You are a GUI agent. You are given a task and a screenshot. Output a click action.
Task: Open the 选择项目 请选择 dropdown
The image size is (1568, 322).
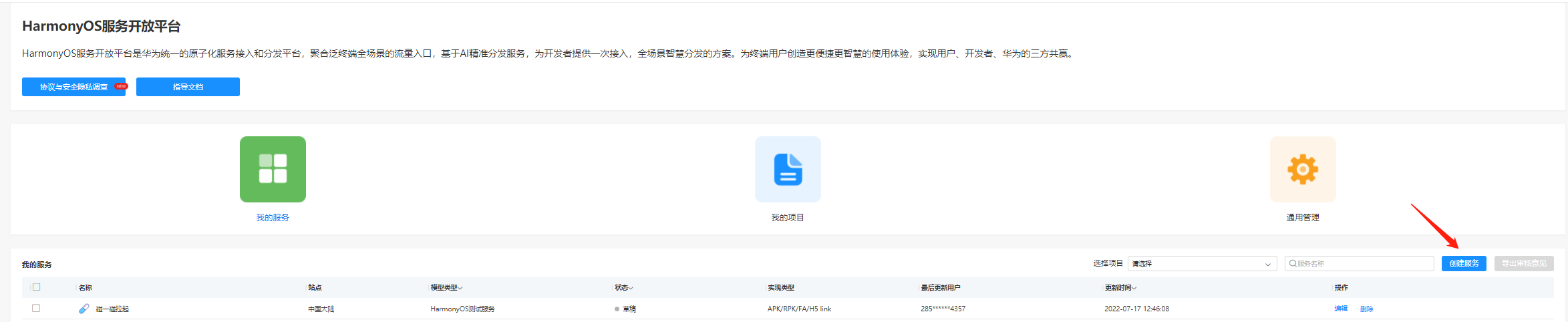(x=1202, y=264)
